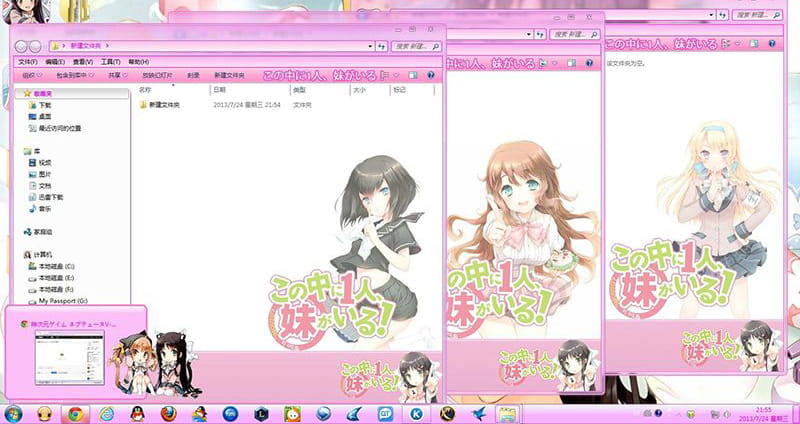This screenshot has height=424, width=800.
Task: Open the middle window's address dropdown arrow
Action: click(529, 35)
